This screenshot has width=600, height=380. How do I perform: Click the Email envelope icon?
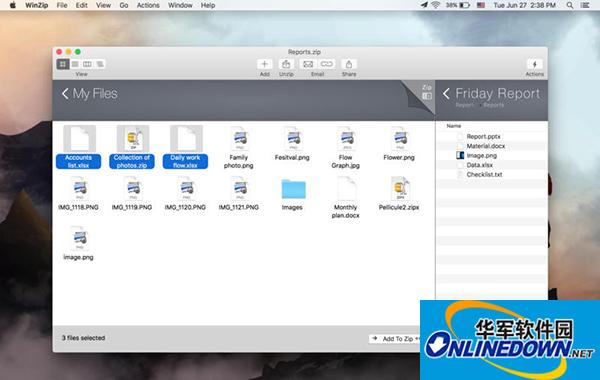pos(308,64)
